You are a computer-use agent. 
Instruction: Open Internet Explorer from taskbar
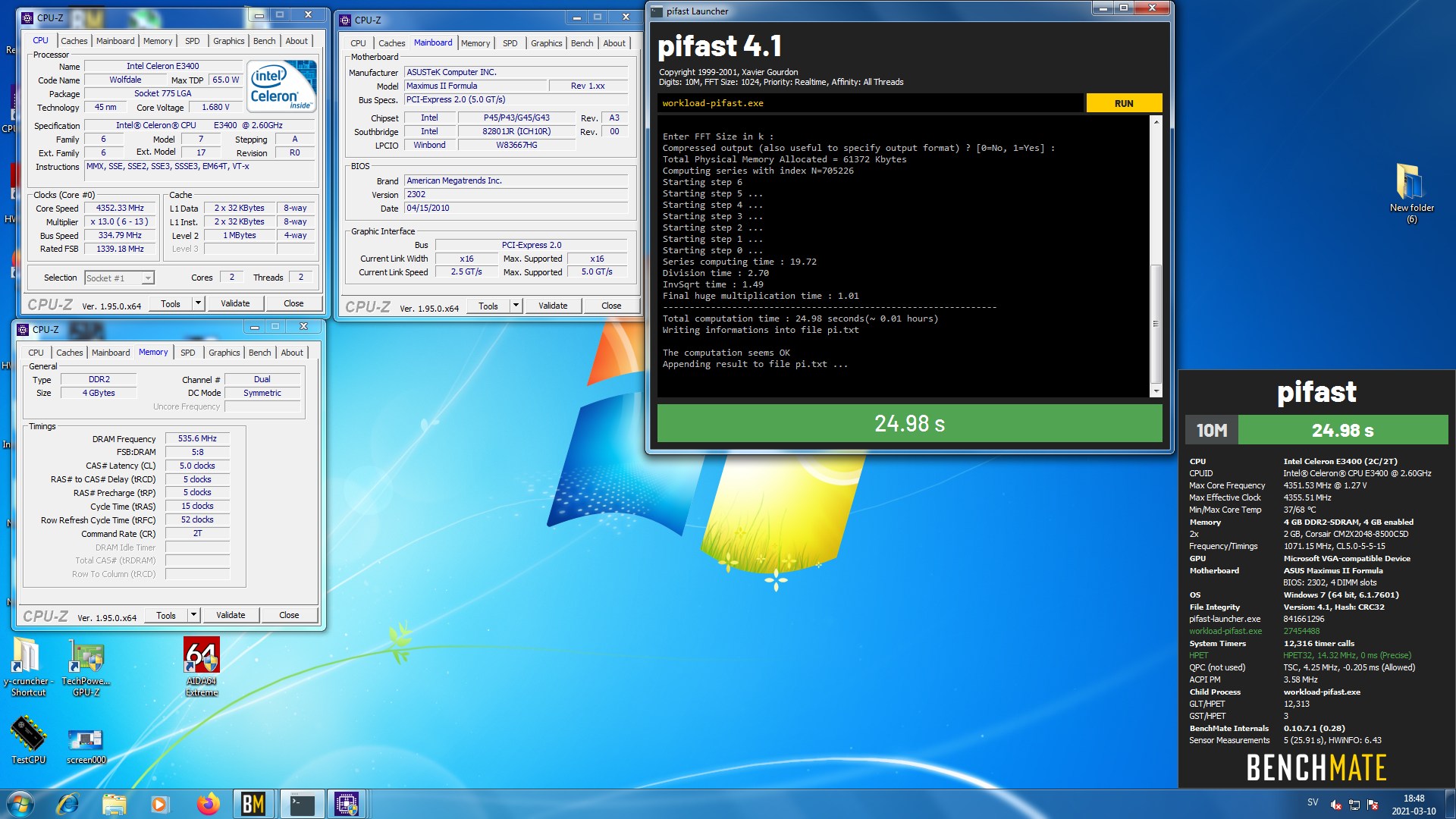[67, 804]
